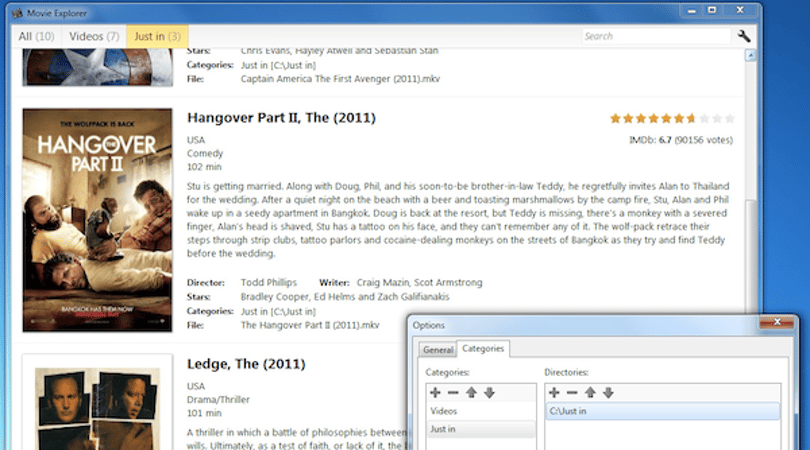Close the Options dialog
Screen dimensions: 810x450
click(776, 322)
